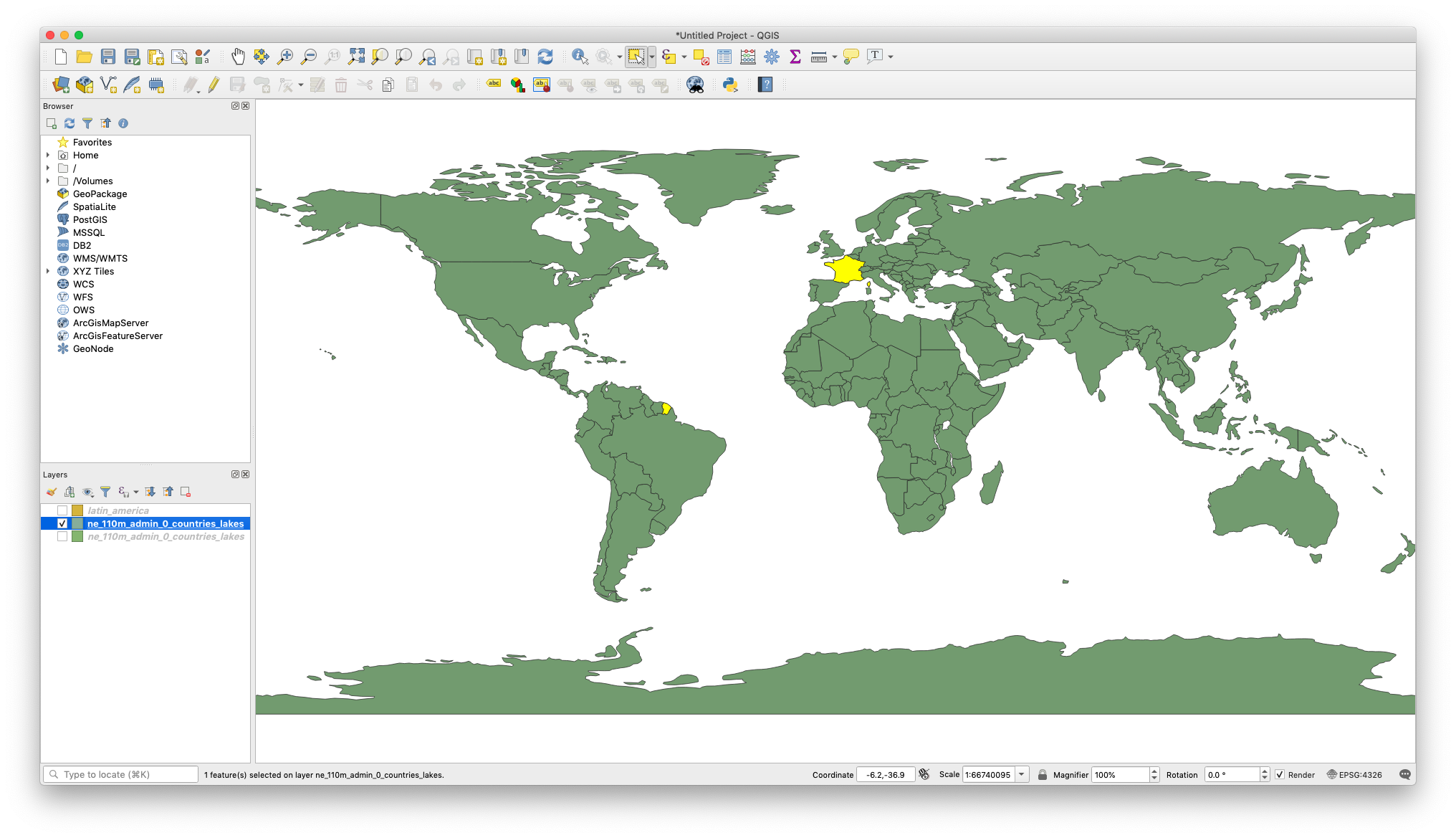
Task: Toggle visibility checkbox for latin_america layer
Action: (x=62, y=510)
